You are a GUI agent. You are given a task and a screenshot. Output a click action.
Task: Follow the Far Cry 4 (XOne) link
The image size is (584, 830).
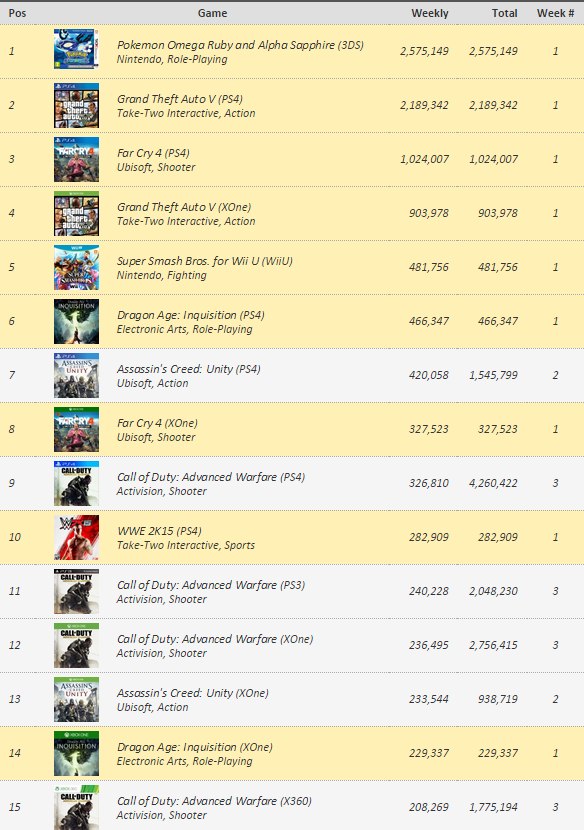(x=157, y=423)
